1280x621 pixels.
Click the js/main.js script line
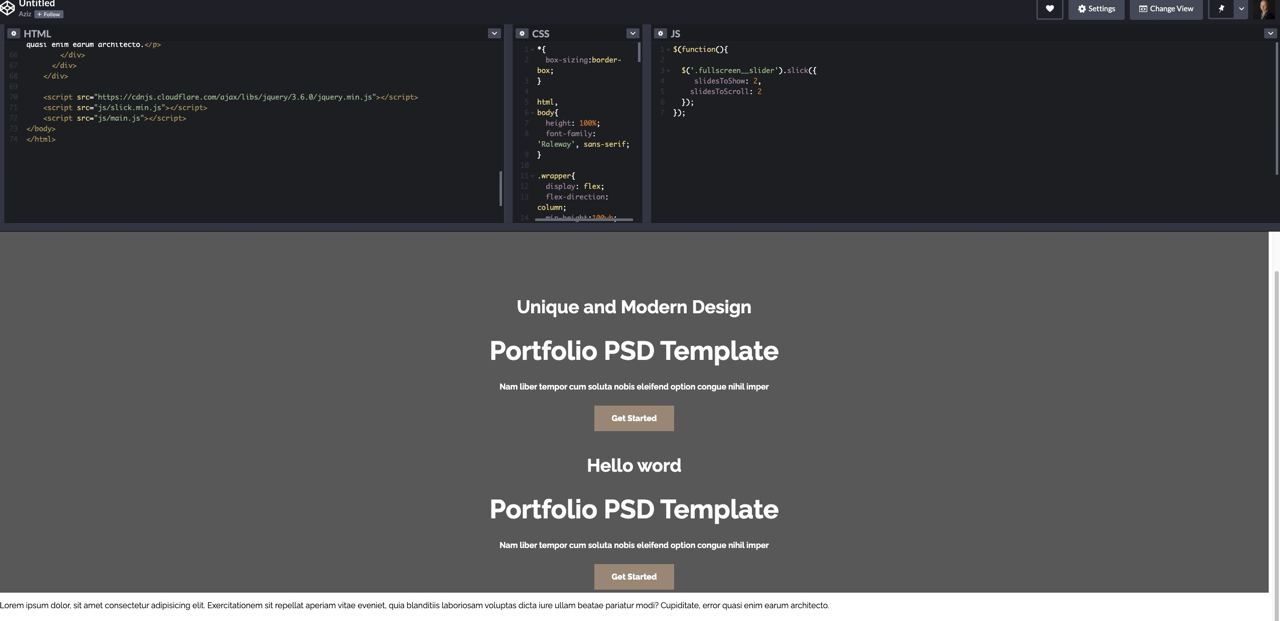coord(114,118)
